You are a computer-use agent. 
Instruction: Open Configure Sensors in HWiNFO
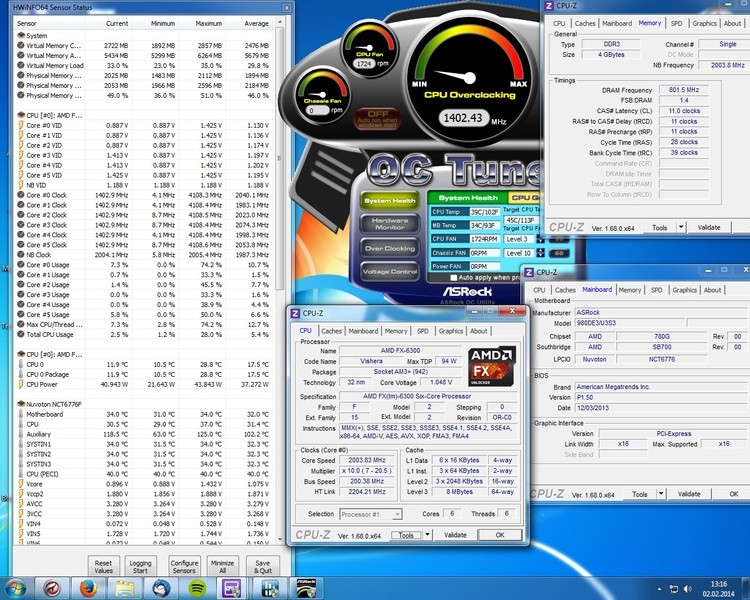tap(184, 567)
